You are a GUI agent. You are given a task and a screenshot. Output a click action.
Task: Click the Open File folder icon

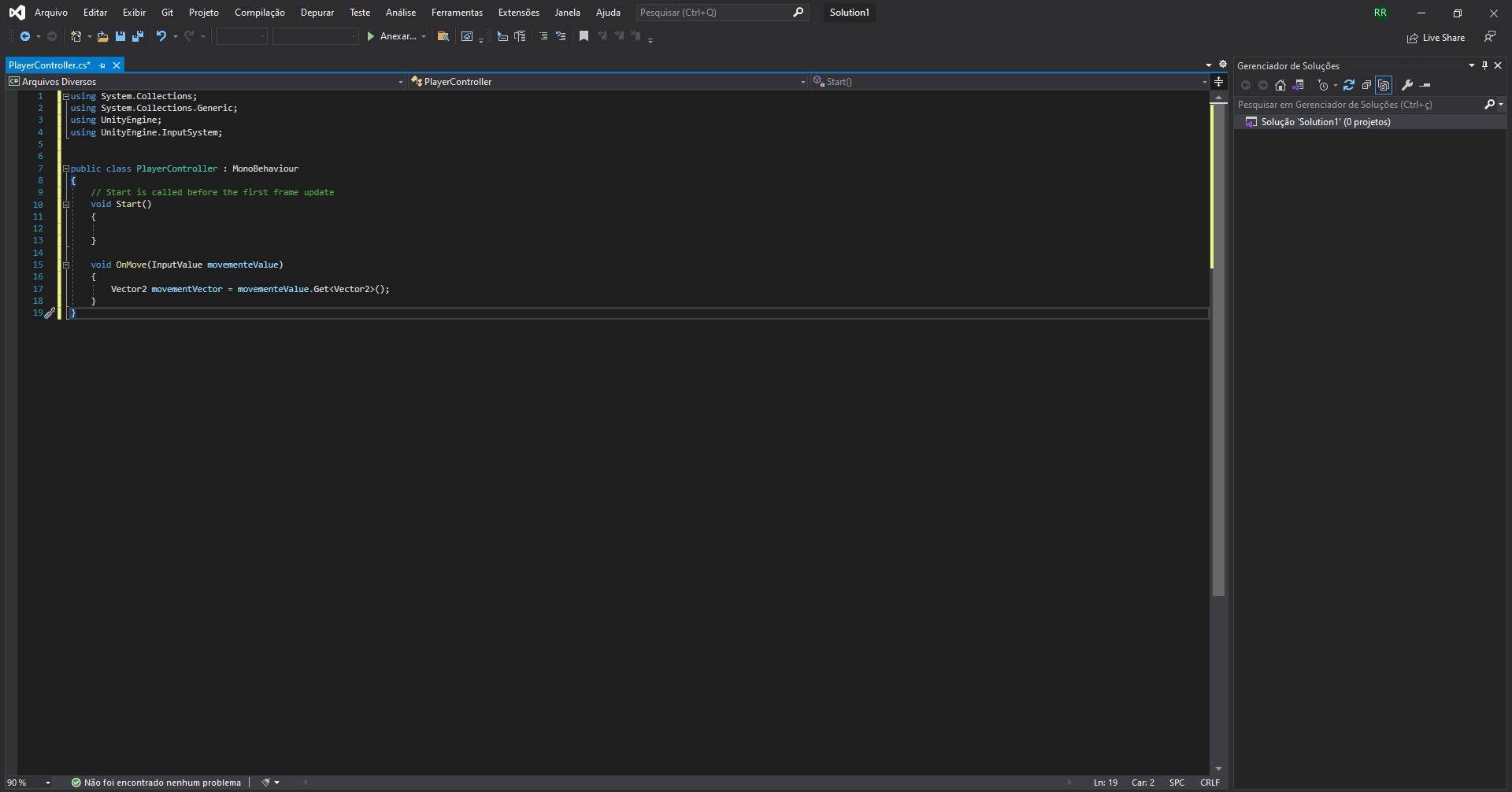pyautogui.click(x=103, y=36)
